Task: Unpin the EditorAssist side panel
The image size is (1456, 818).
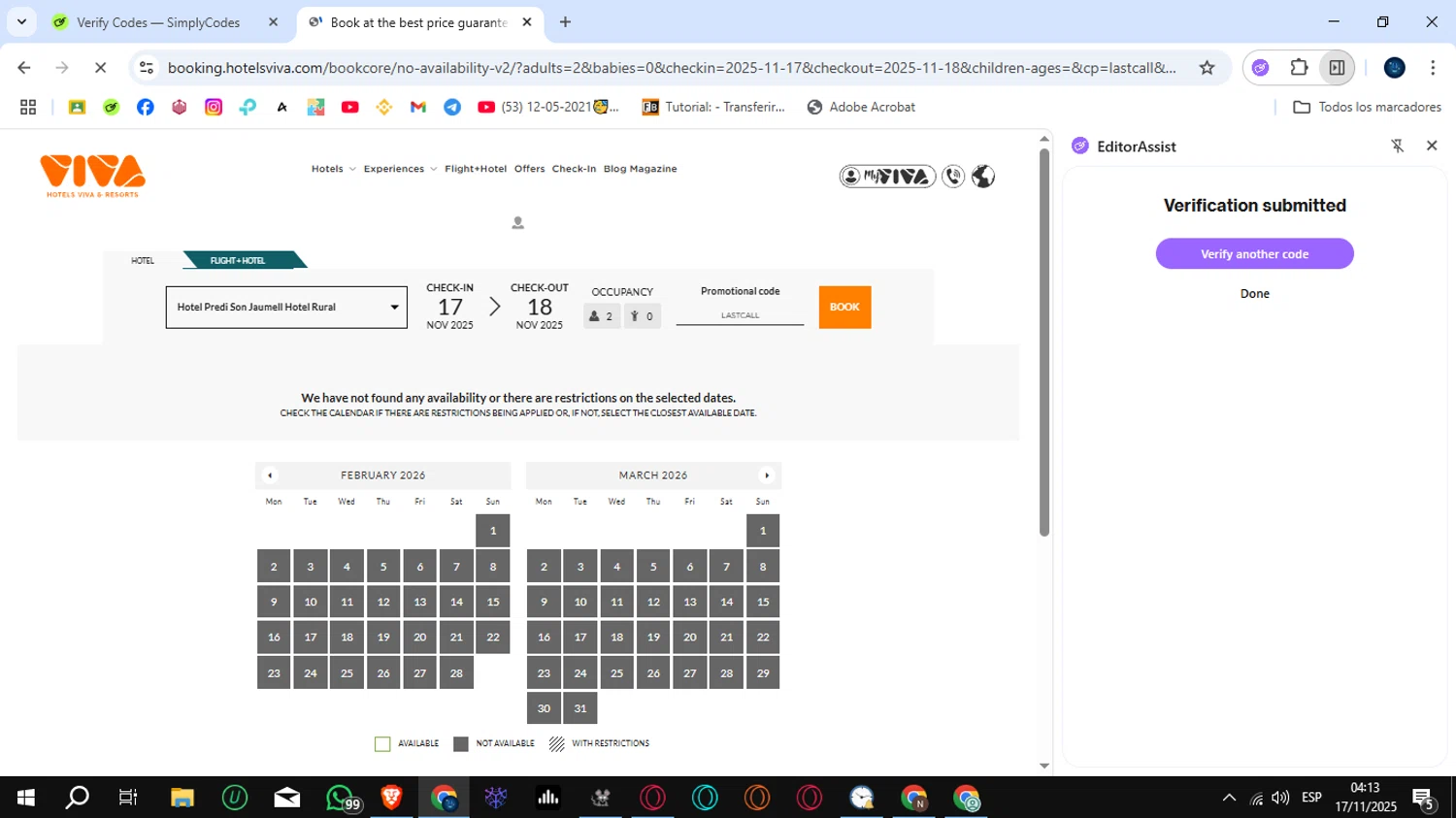Action: click(x=1398, y=146)
